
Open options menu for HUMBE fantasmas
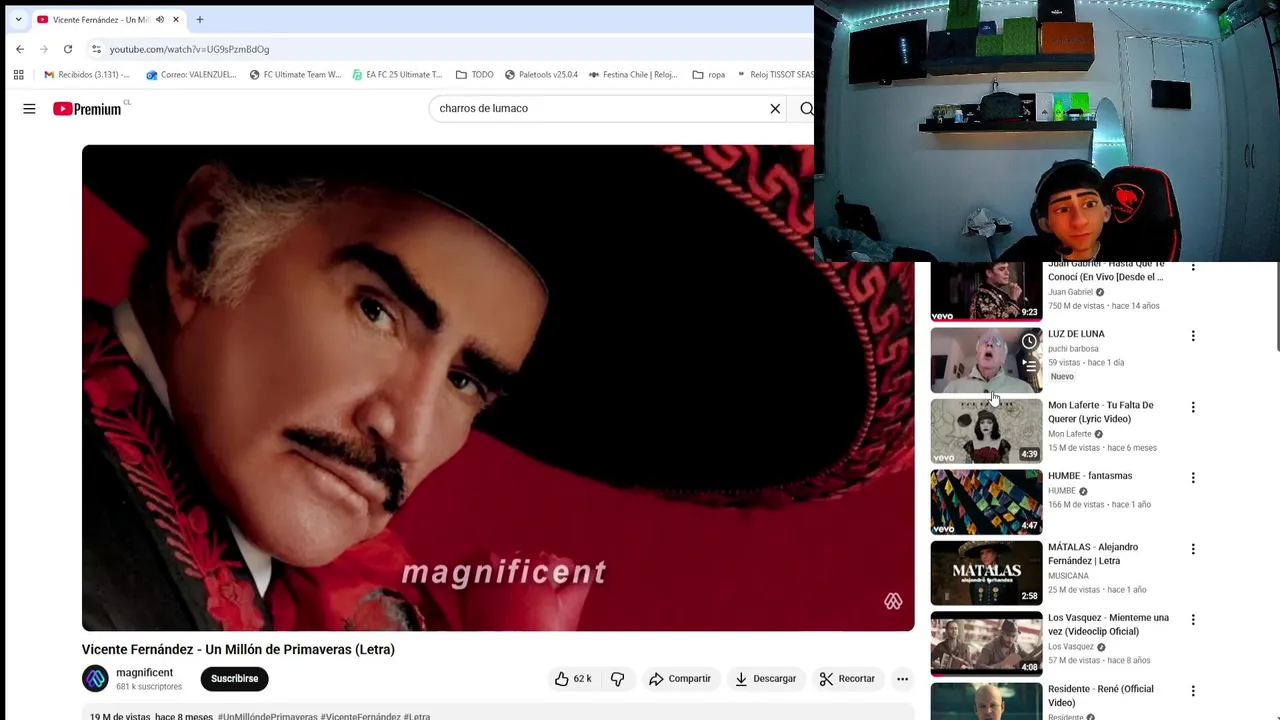[x=1193, y=478]
